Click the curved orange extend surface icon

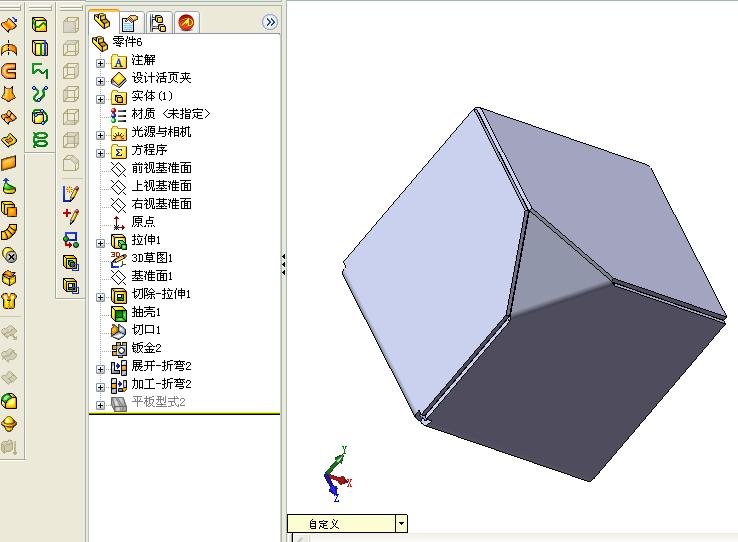pos(9,232)
